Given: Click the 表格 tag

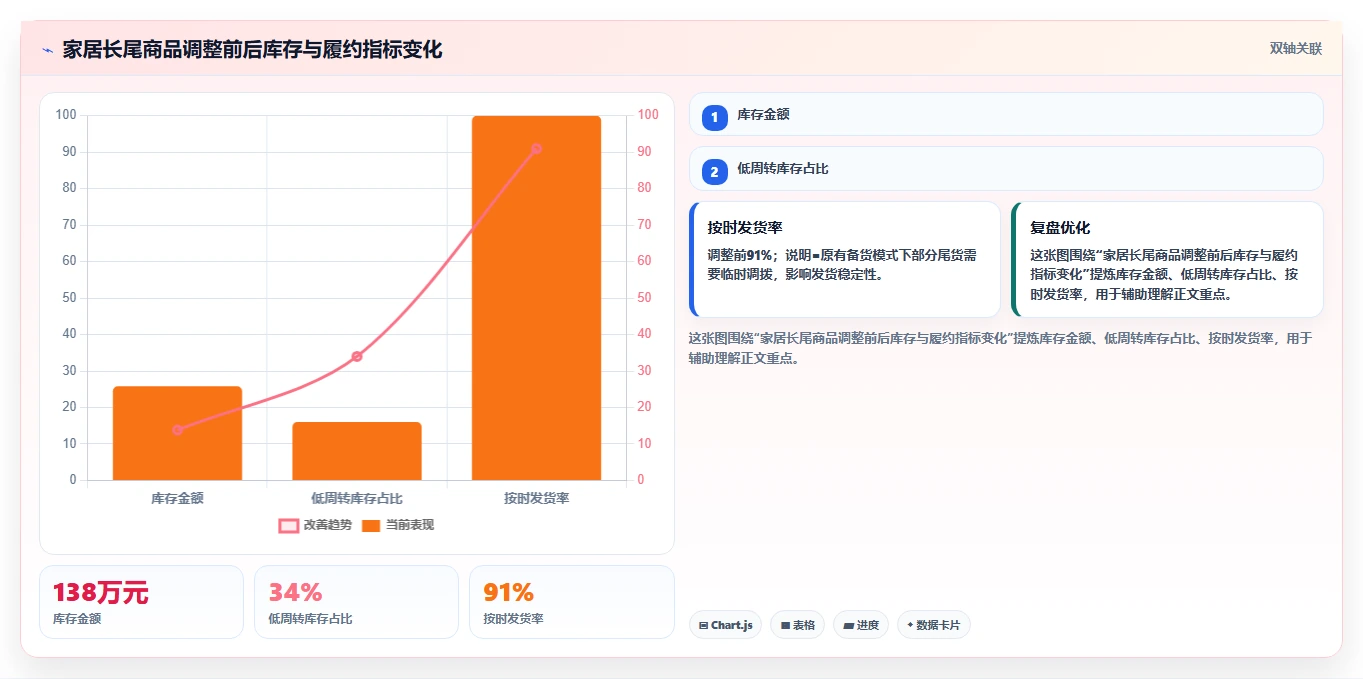Looking at the screenshot, I should point(797,625).
